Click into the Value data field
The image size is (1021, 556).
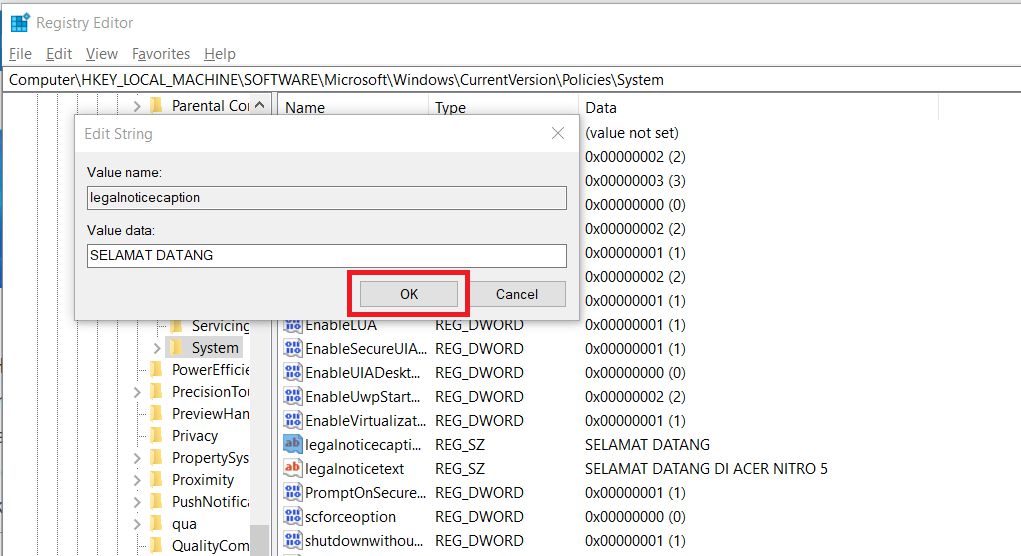click(x=326, y=255)
